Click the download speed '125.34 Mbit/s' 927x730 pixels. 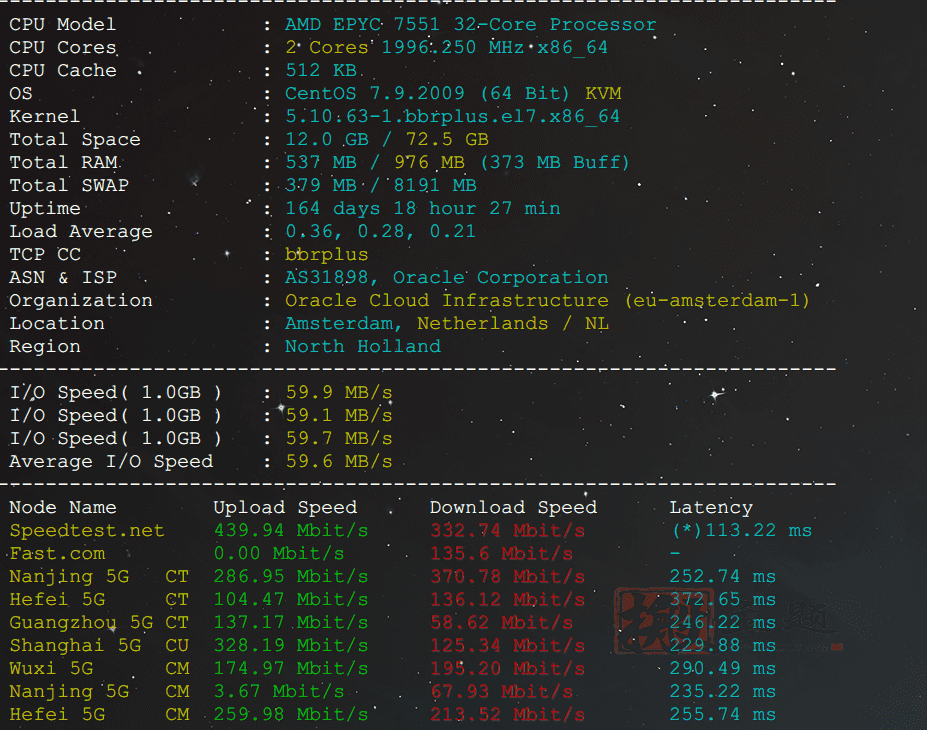coord(507,646)
